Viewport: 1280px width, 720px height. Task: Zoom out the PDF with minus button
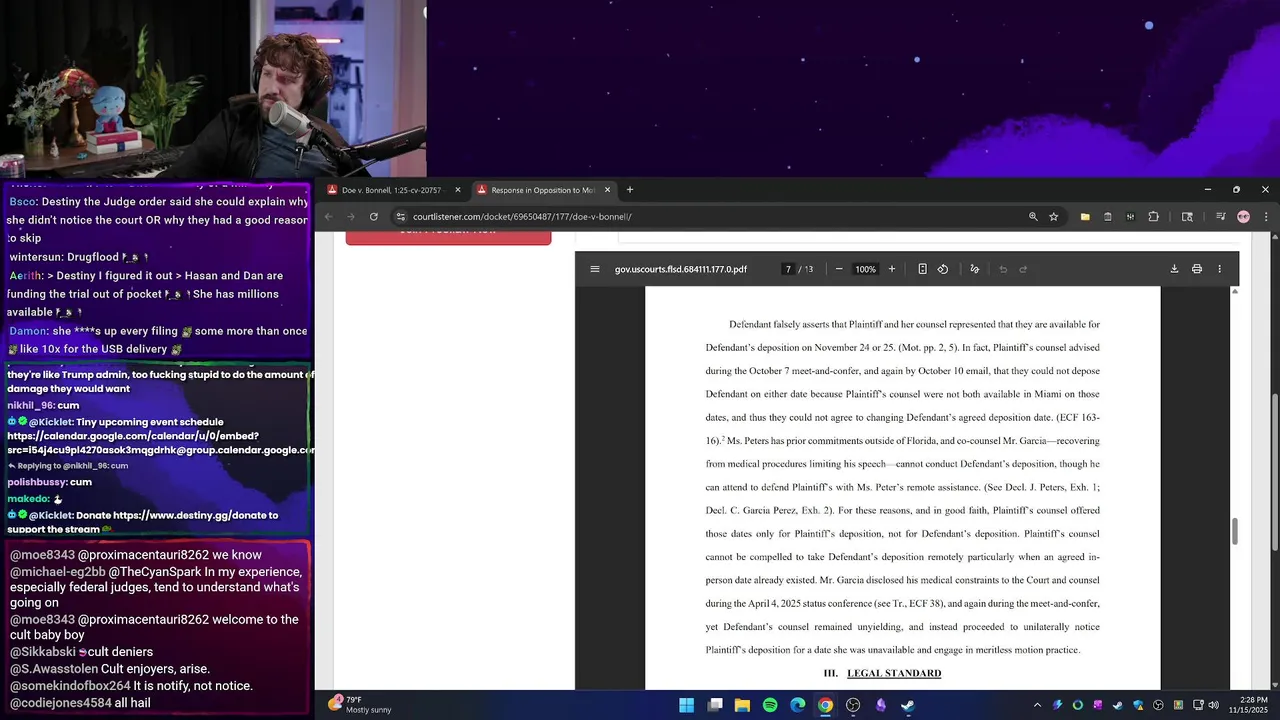[x=839, y=269]
